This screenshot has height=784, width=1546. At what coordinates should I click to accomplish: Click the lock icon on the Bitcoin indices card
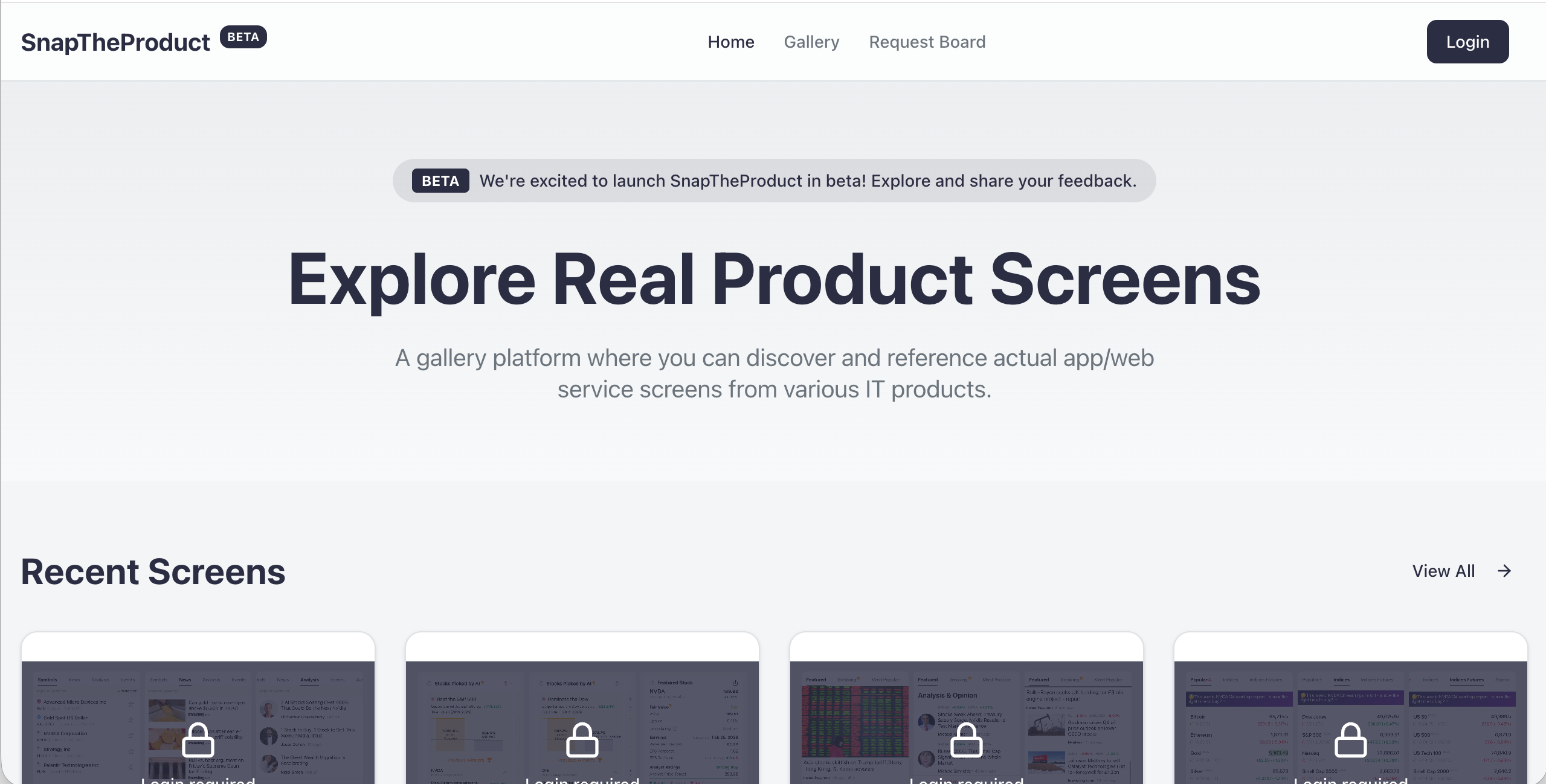tap(1350, 740)
